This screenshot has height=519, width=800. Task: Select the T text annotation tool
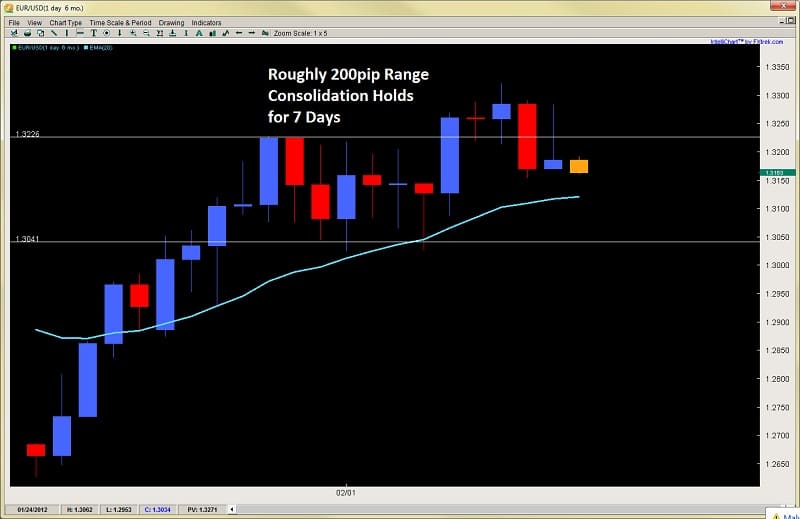pyautogui.click(x=93, y=33)
